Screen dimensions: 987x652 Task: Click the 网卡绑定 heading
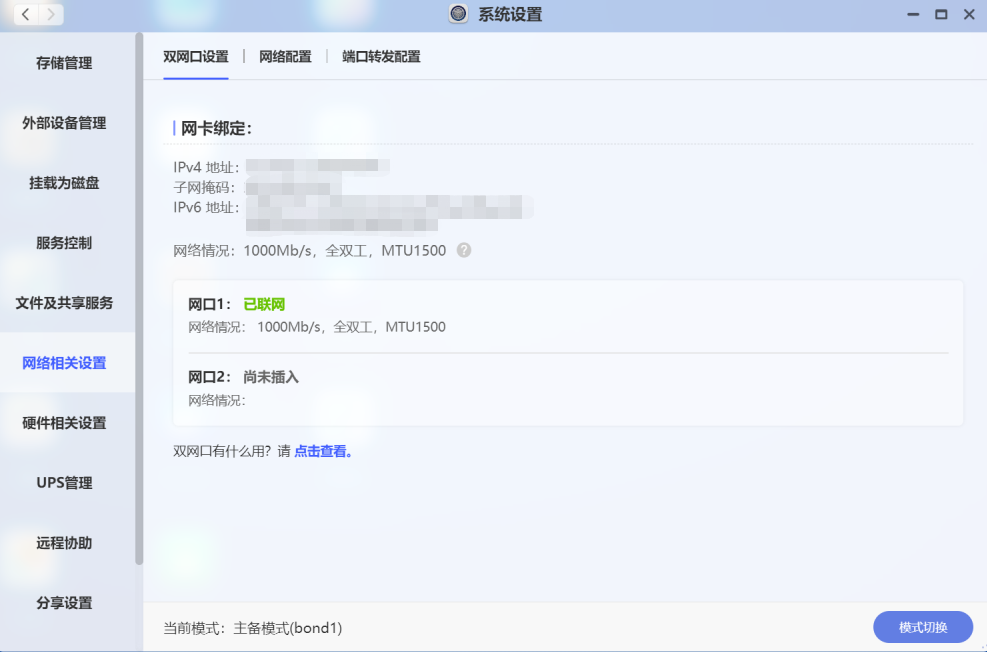[216, 128]
